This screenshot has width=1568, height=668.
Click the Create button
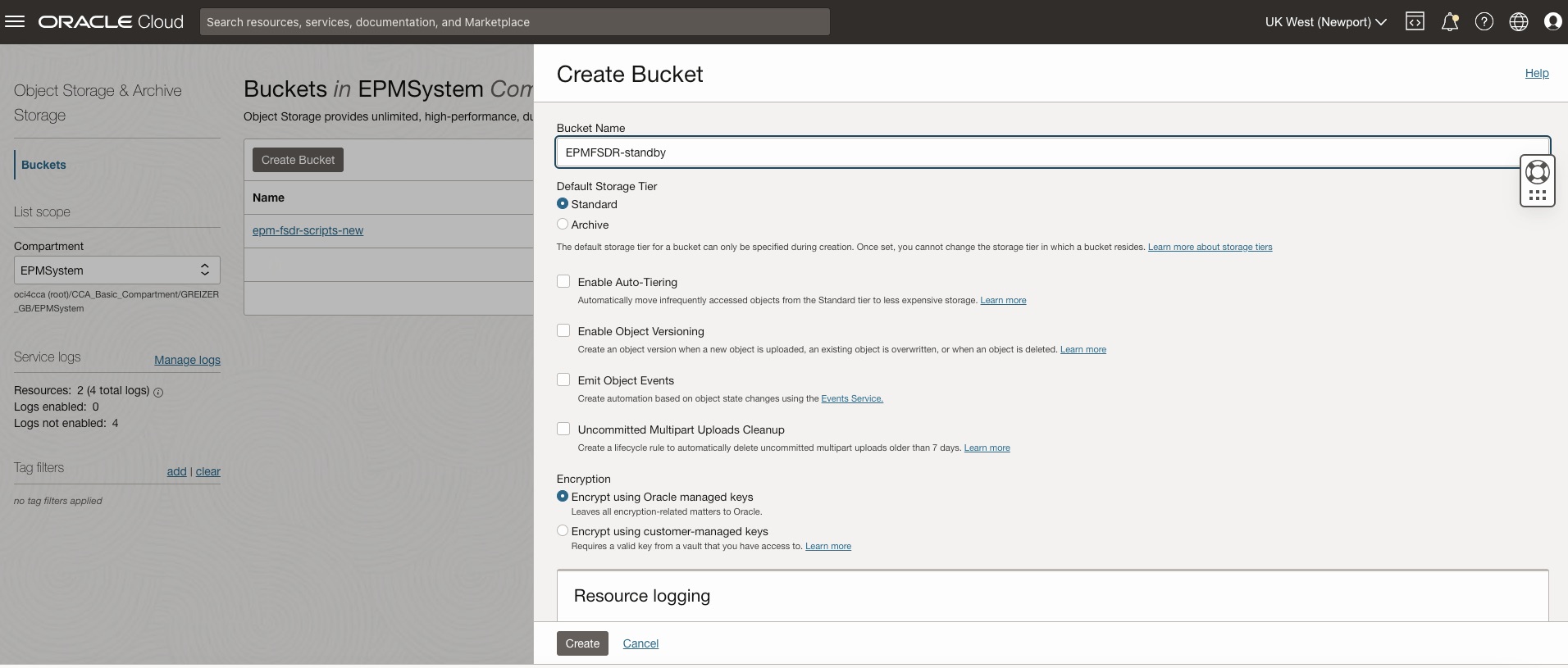(582, 643)
